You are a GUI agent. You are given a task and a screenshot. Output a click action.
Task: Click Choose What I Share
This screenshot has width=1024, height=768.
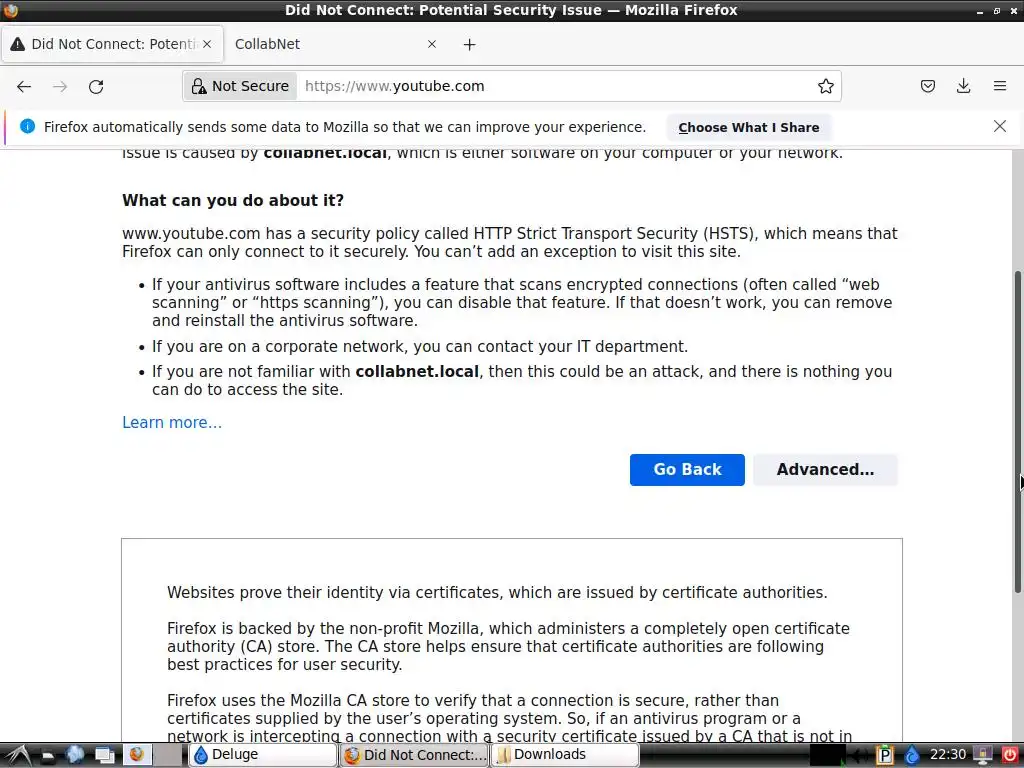(748, 127)
